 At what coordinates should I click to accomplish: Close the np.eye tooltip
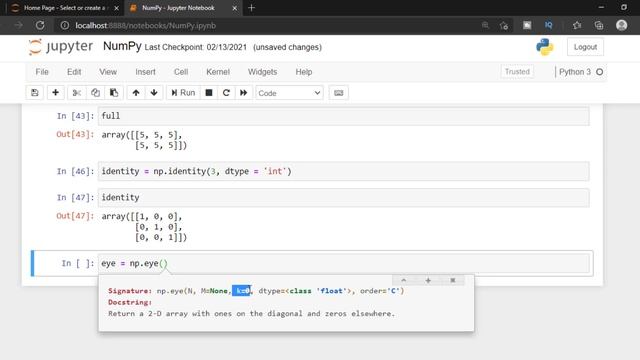pyautogui.click(x=453, y=280)
